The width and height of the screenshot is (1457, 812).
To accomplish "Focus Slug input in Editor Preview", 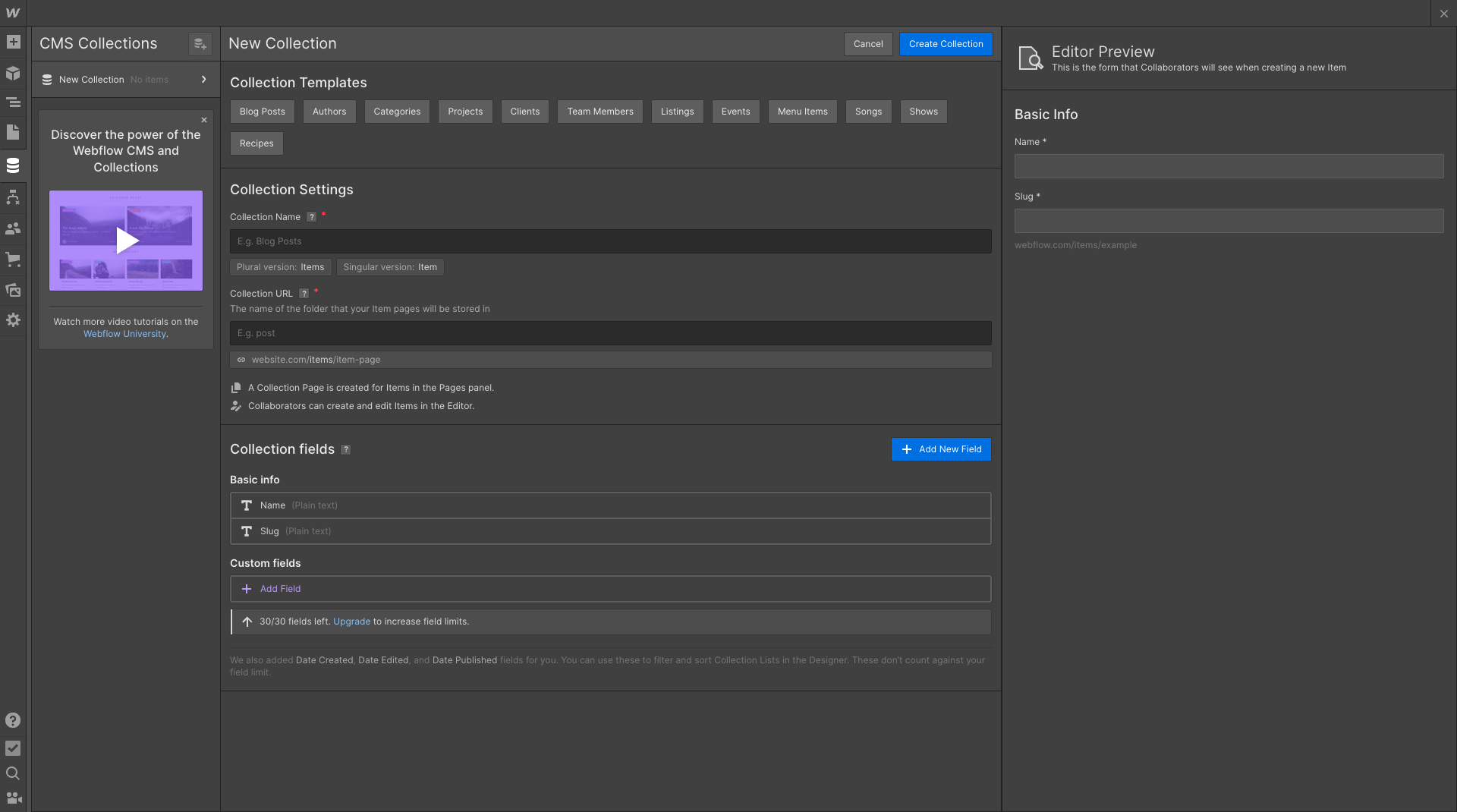I will point(1229,221).
